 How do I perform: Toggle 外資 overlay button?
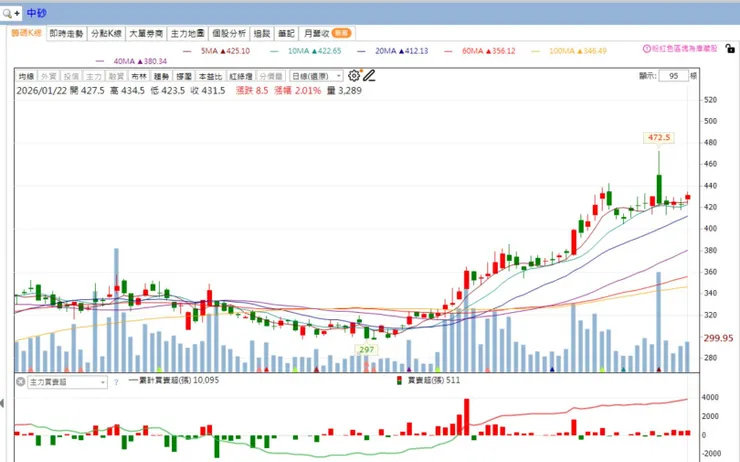[49, 76]
